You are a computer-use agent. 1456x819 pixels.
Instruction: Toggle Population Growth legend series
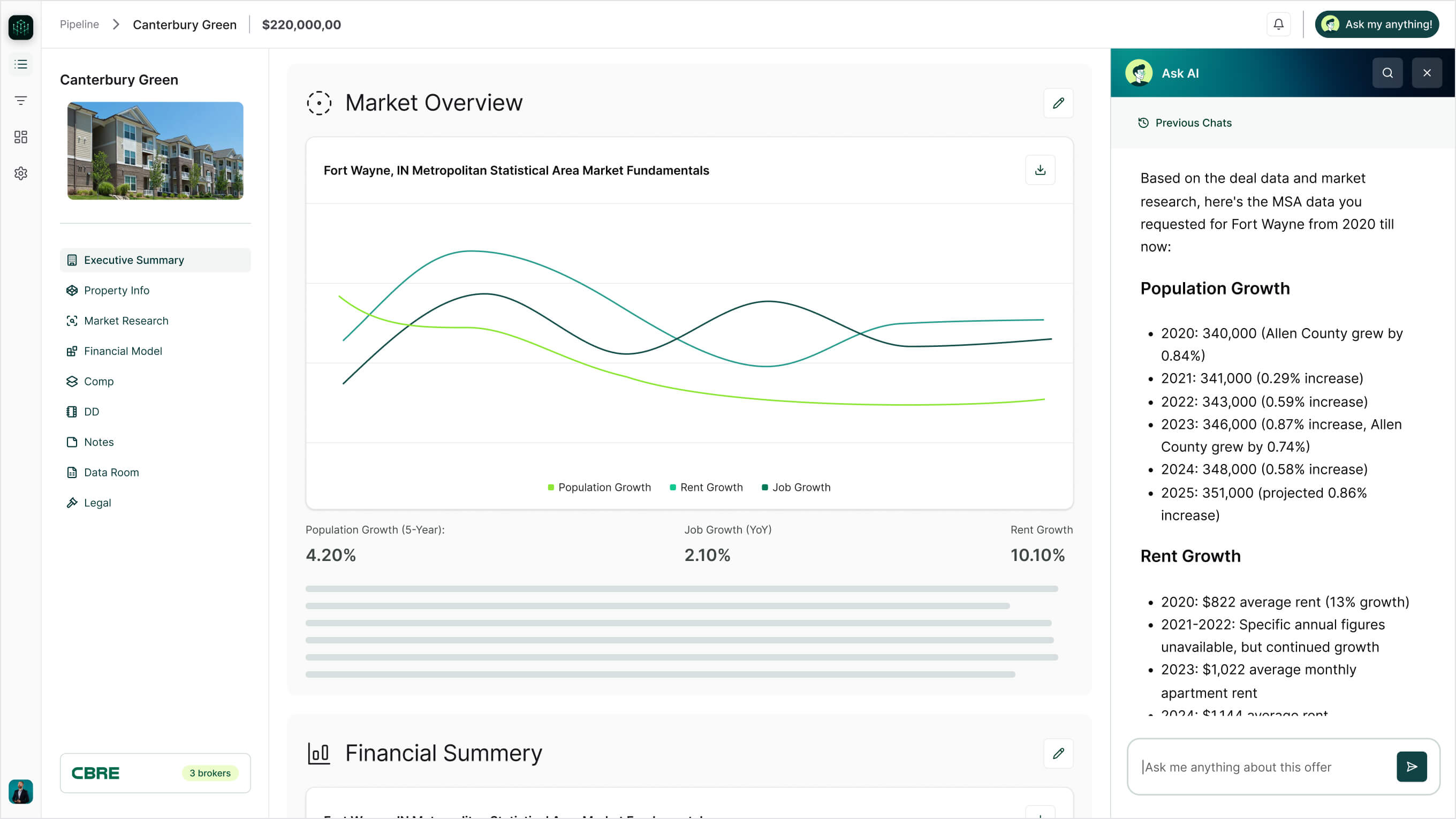(599, 487)
